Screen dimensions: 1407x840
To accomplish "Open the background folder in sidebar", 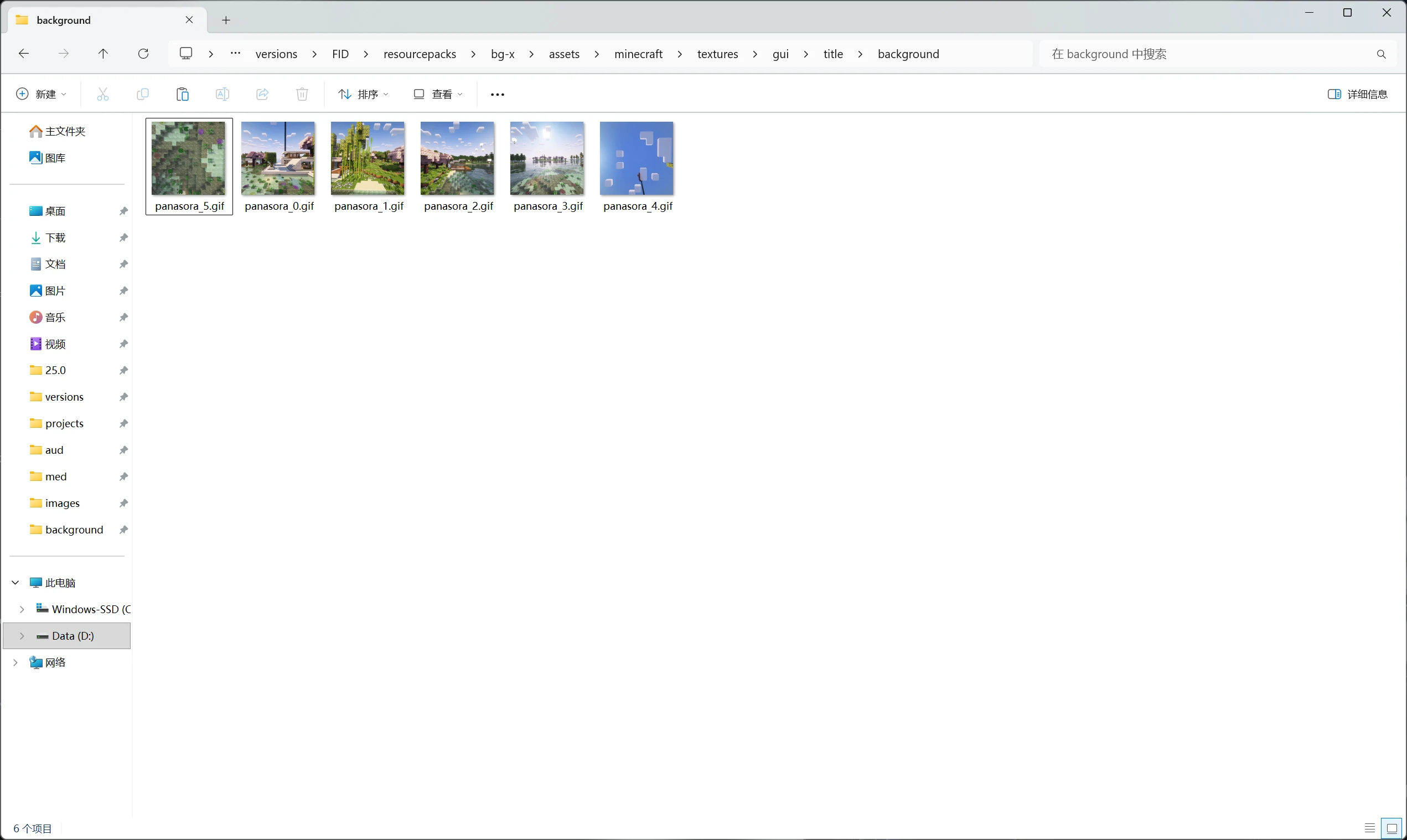I will (68, 530).
